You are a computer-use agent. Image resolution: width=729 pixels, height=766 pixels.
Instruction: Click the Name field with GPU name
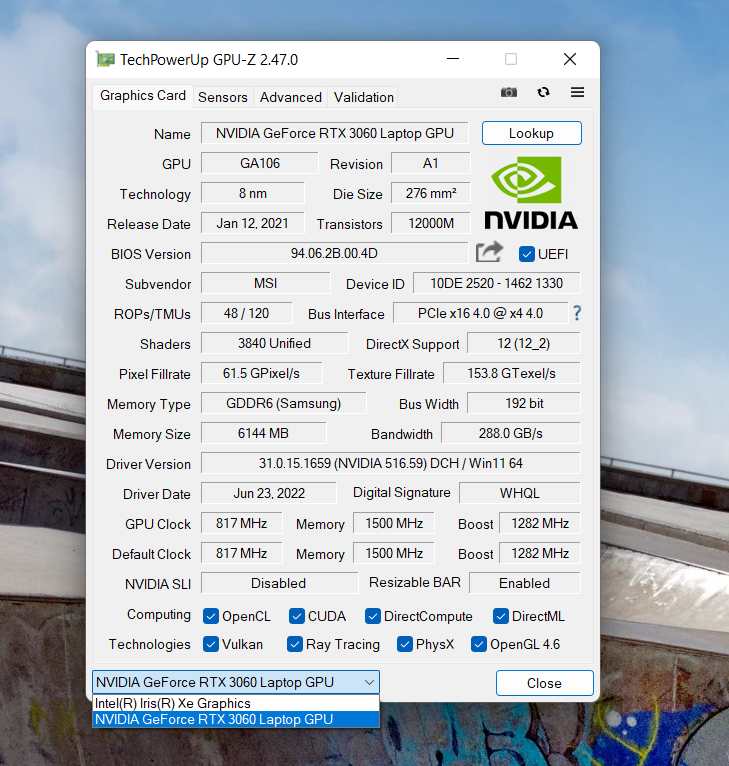tap(335, 133)
